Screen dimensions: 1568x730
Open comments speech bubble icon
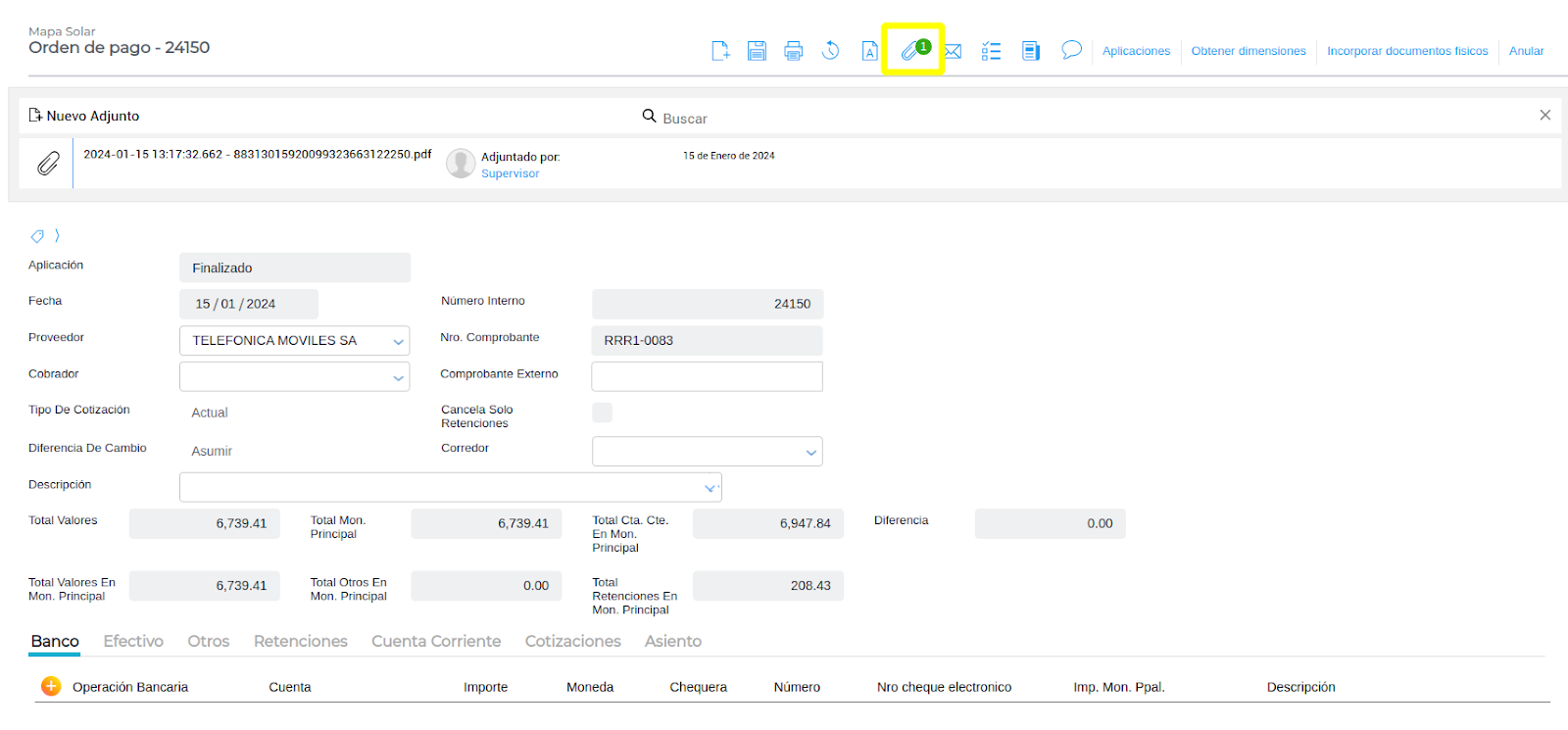tap(1071, 50)
